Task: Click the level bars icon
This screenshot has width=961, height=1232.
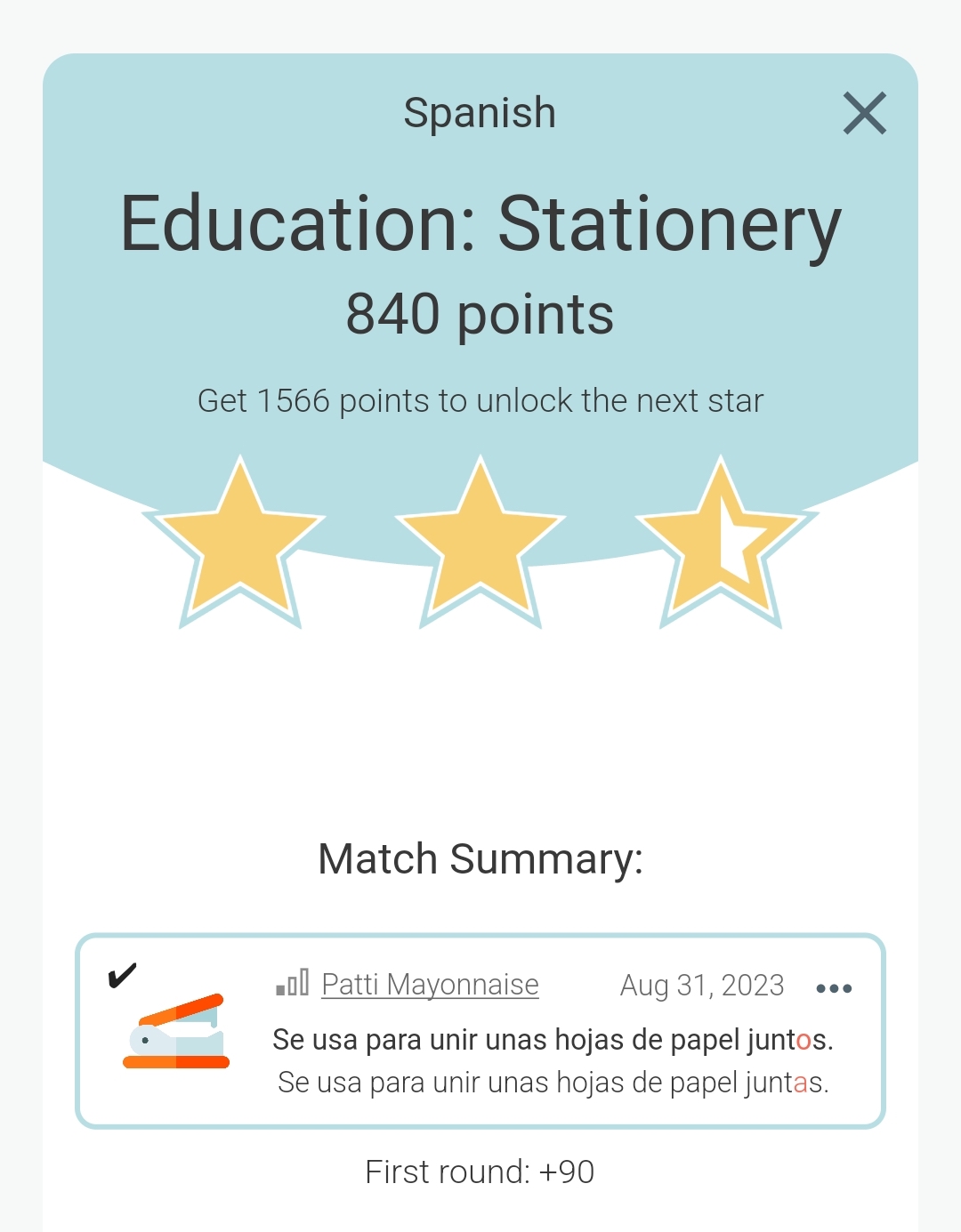Action: pyautogui.click(x=293, y=983)
